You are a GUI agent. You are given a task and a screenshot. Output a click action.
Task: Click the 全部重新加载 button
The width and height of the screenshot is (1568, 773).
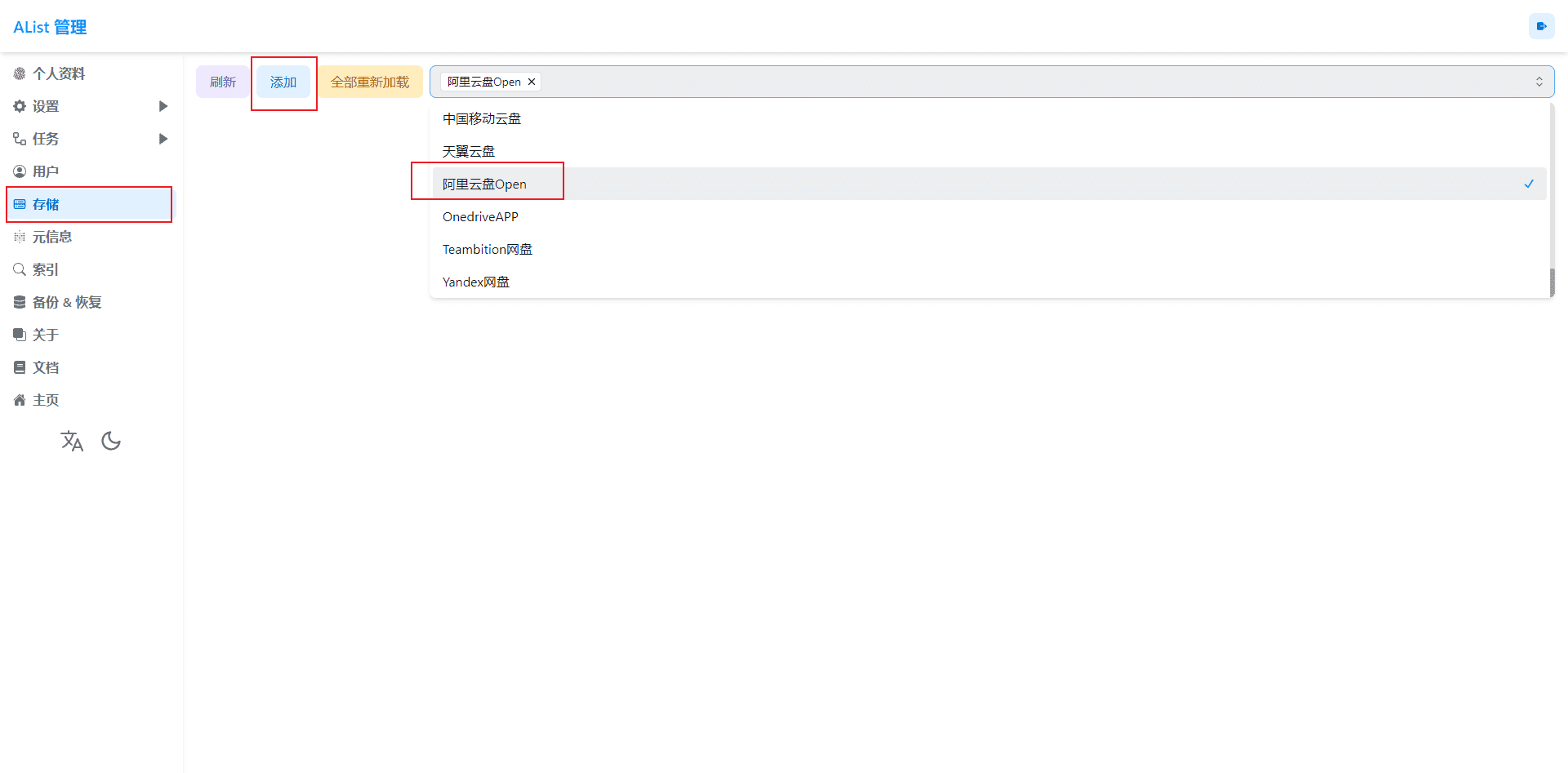tap(370, 82)
